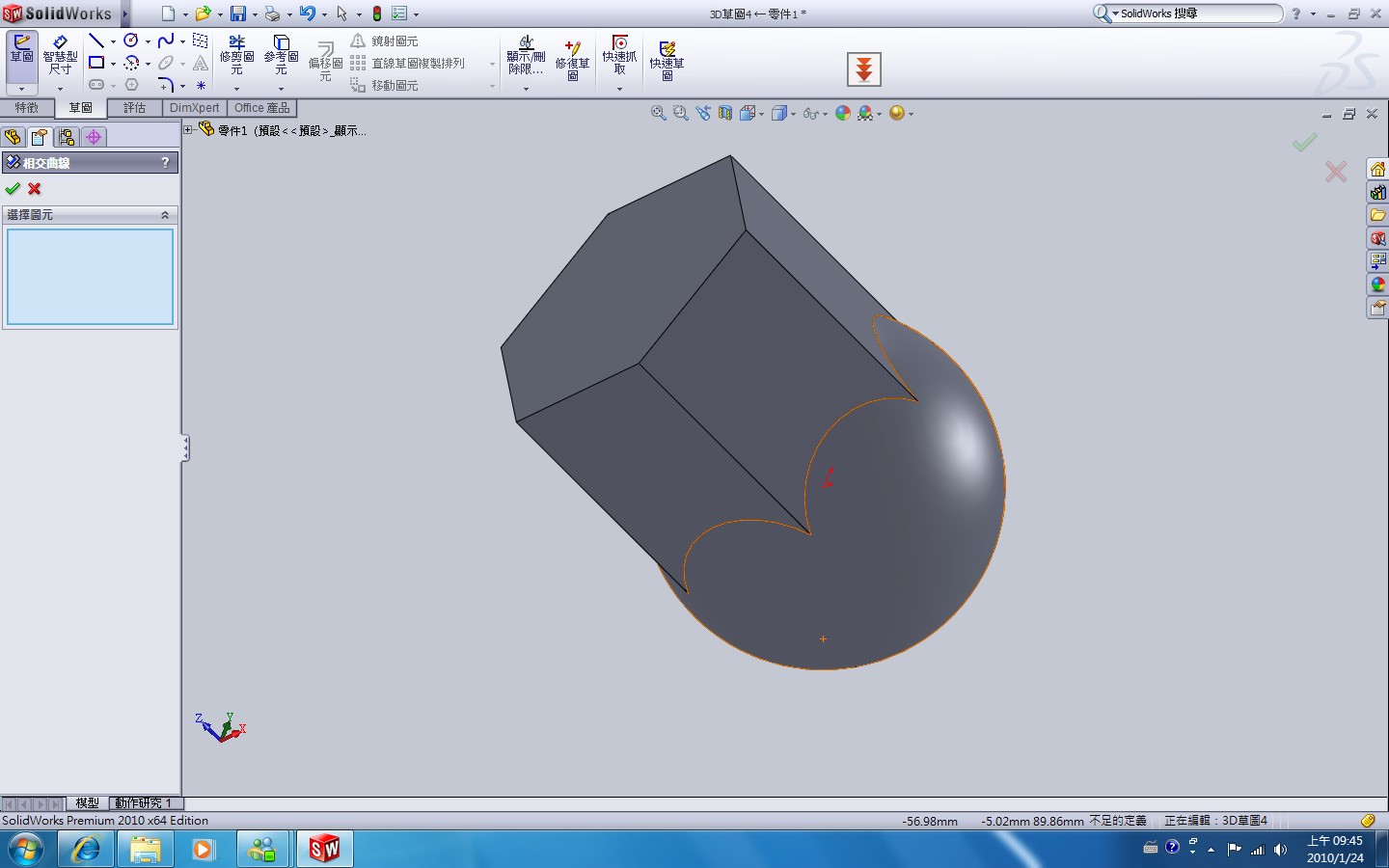Expand the Rectangle tool dropdown arrow
Screen dimensions: 1389x868
(113, 64)
